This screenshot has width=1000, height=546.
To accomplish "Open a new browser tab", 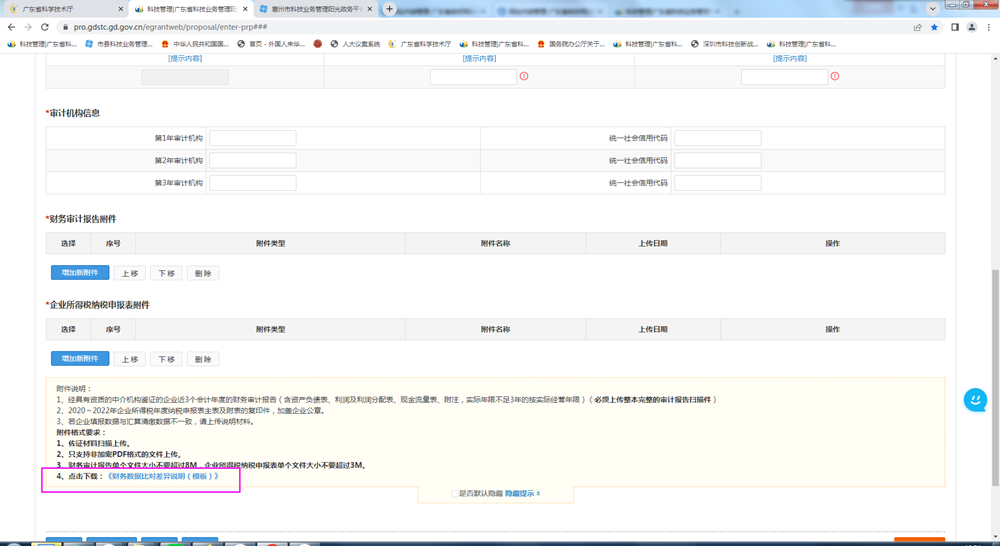I will [389, 9].
